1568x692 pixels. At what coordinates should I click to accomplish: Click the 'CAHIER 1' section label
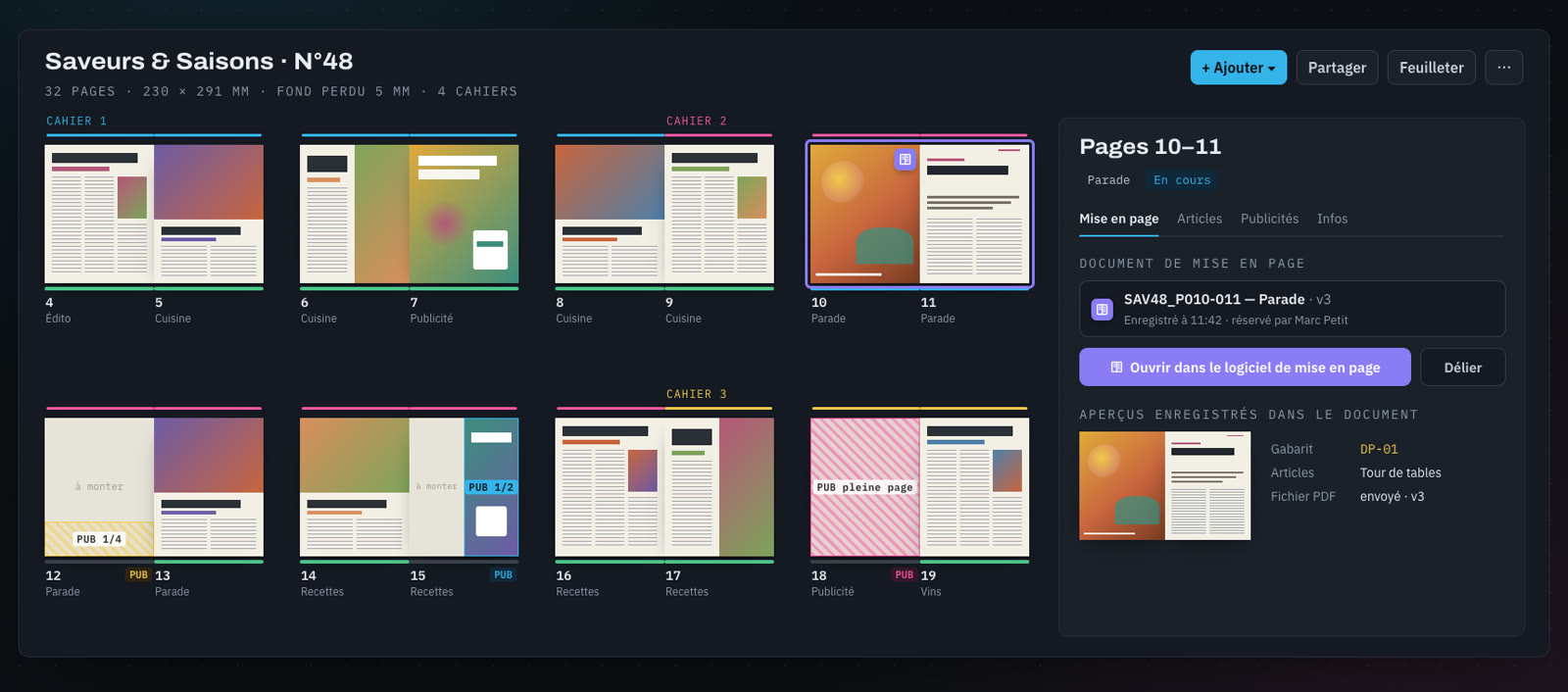pyautogui.click(x=76, y=122)
